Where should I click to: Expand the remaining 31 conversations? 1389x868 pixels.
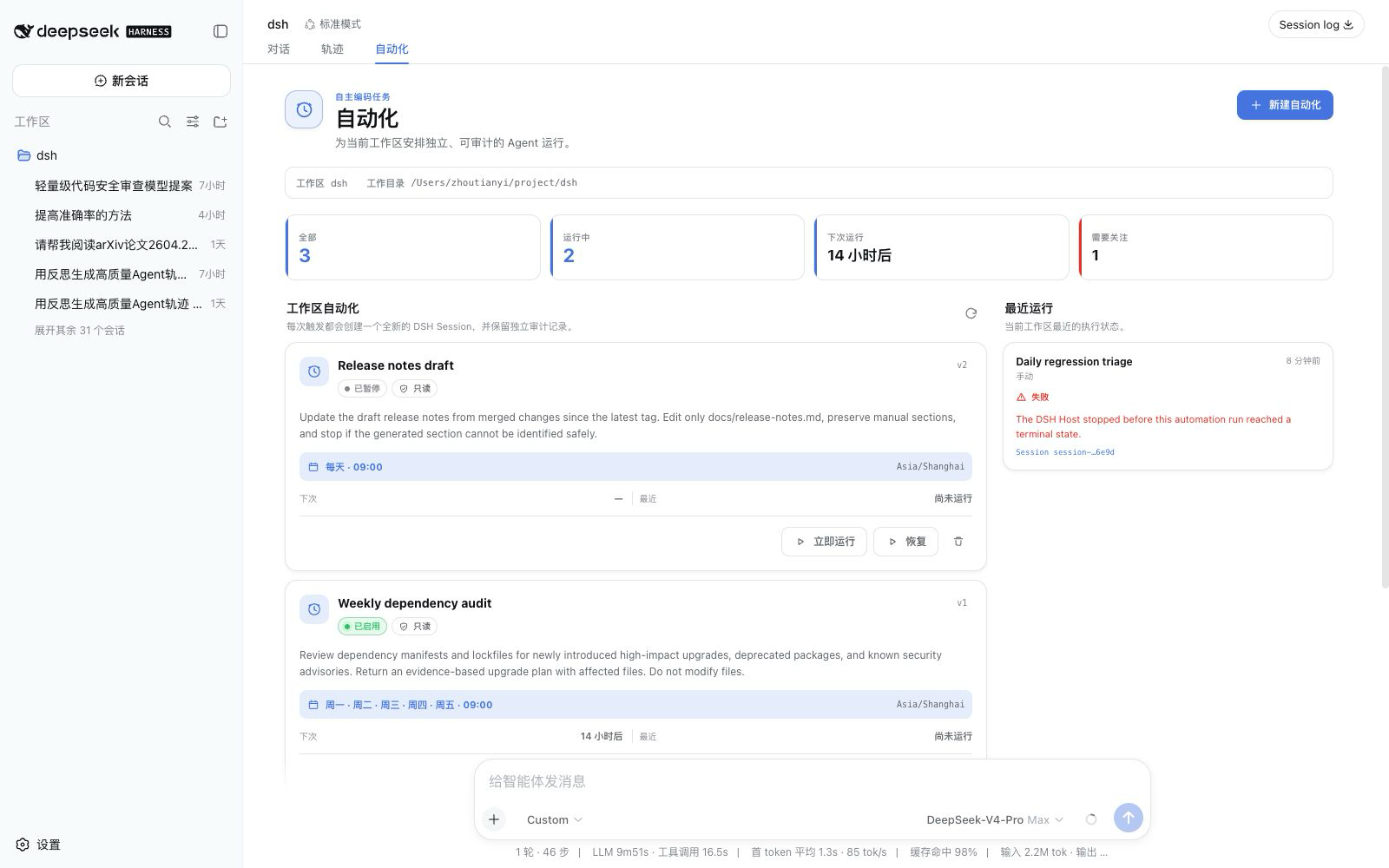pos(80,331)
